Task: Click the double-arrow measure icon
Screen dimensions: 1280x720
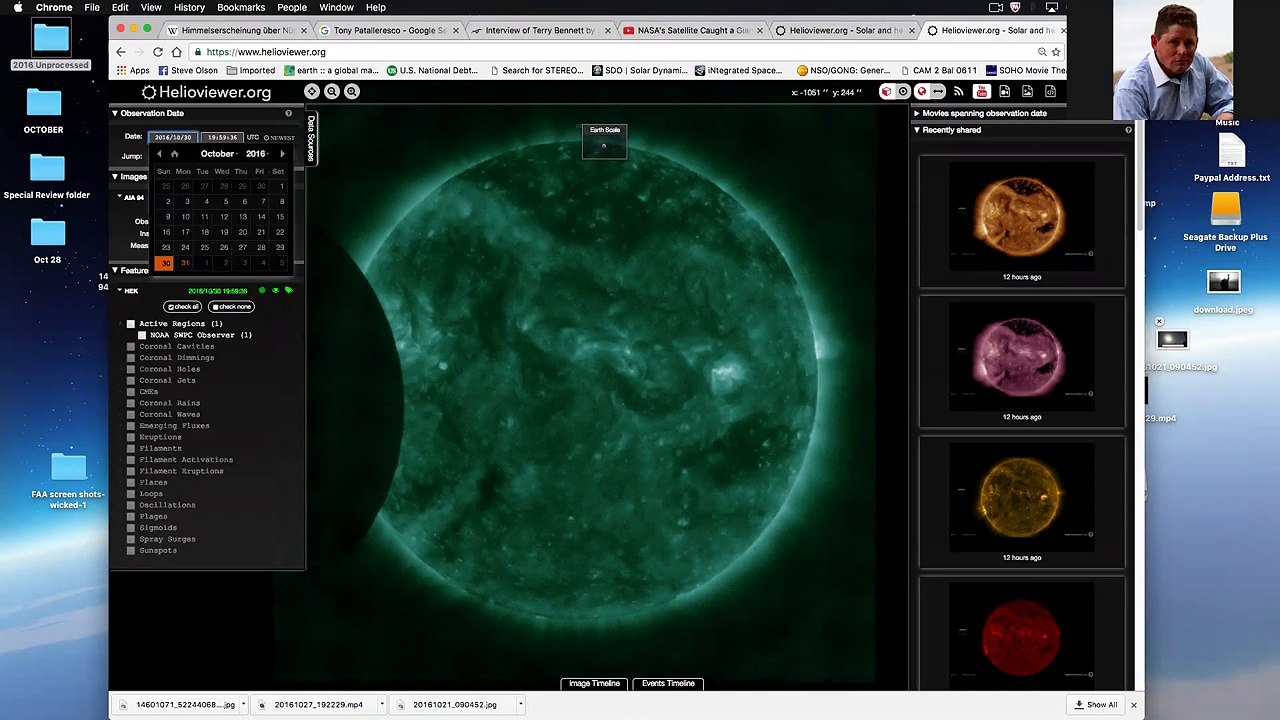Action: [x=938, y=91]
